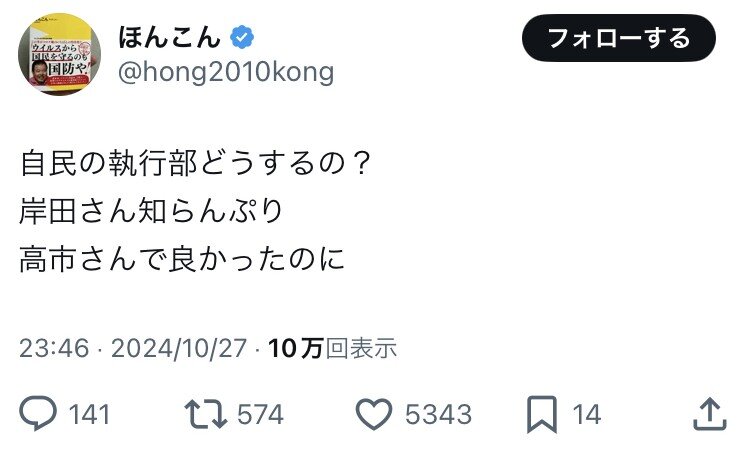750x453 pixels.
Task: Tap the retweet arrows icon
Action: pos(206,414)
